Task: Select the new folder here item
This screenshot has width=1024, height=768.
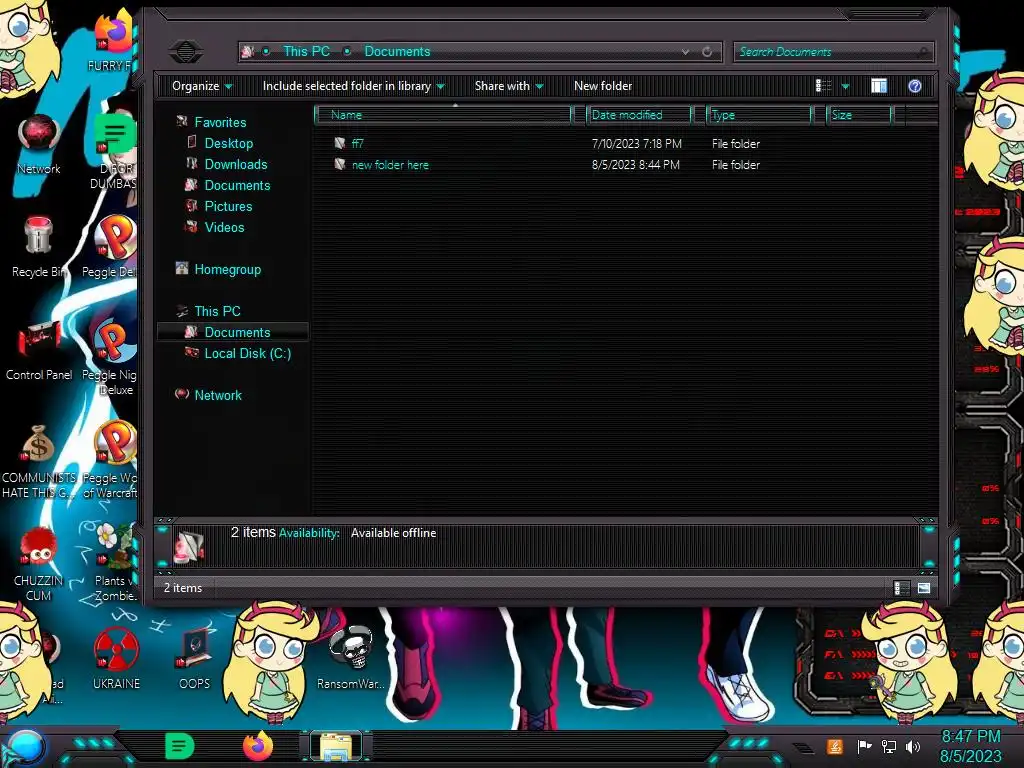Action: pos(390,165)
